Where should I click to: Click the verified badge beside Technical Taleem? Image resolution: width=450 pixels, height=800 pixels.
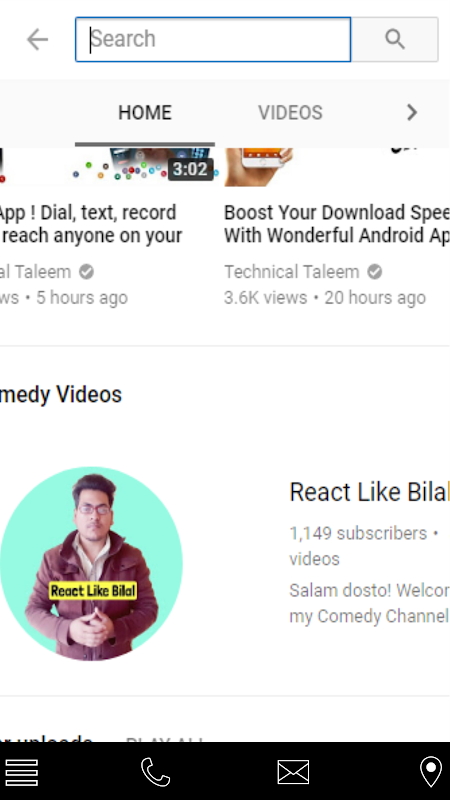[375, 272]
